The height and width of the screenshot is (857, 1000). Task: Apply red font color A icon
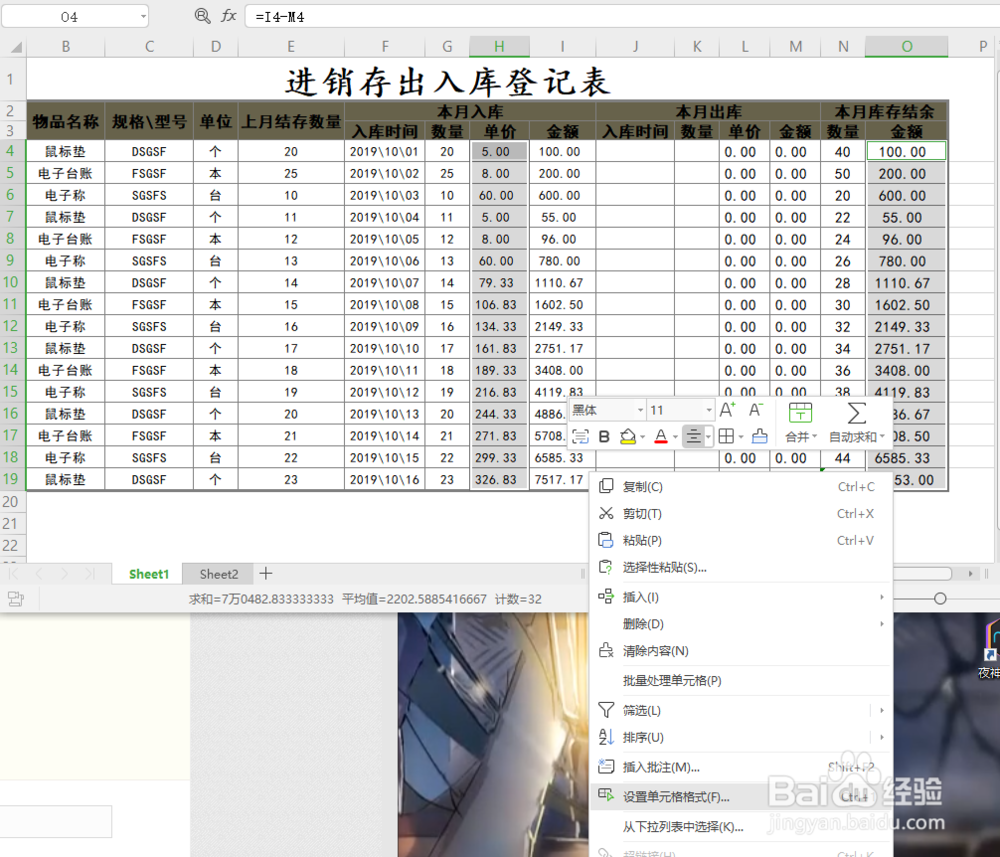coord(661,436)
